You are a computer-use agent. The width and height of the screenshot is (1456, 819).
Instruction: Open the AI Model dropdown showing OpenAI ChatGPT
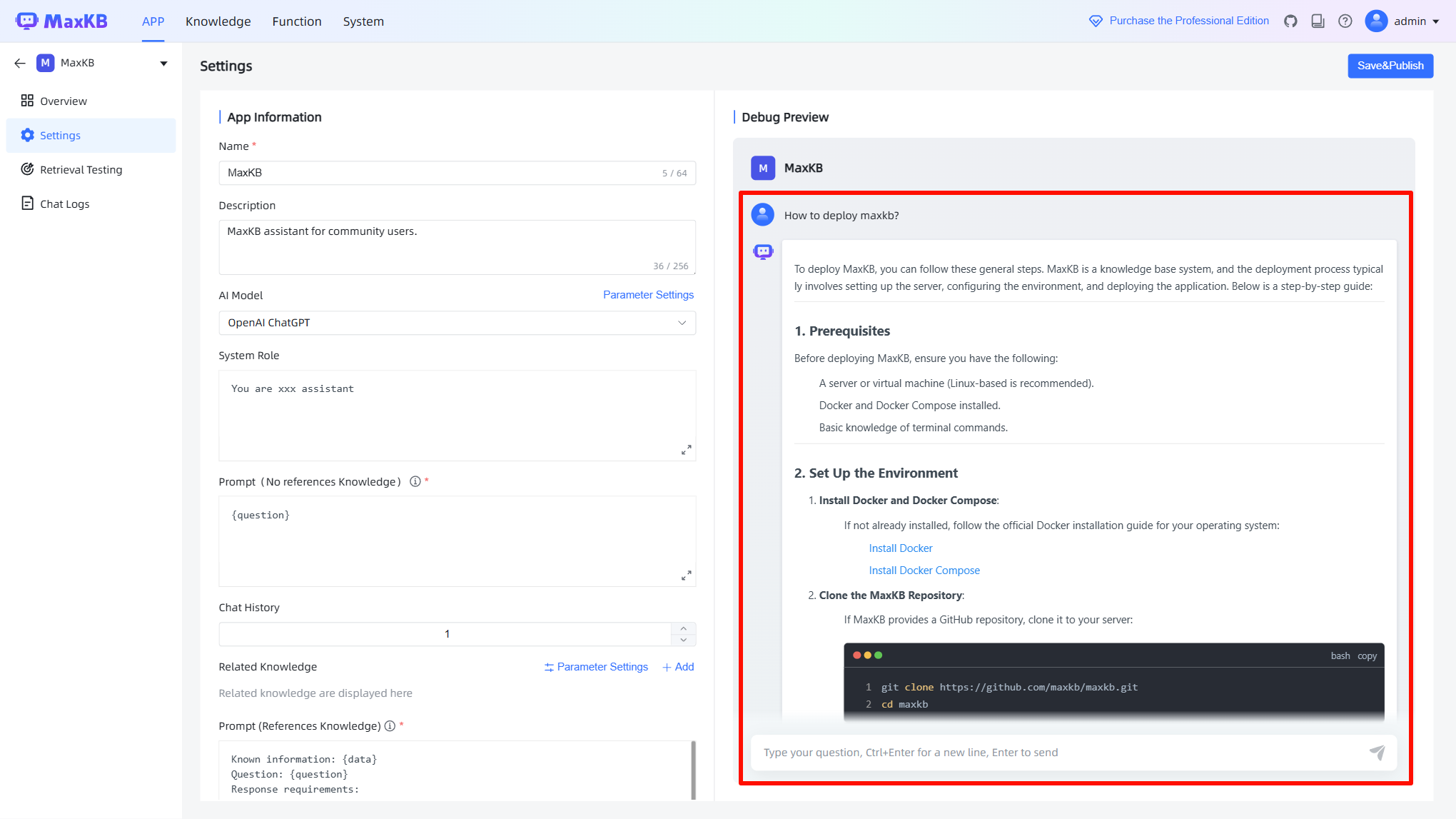[457, 323]
